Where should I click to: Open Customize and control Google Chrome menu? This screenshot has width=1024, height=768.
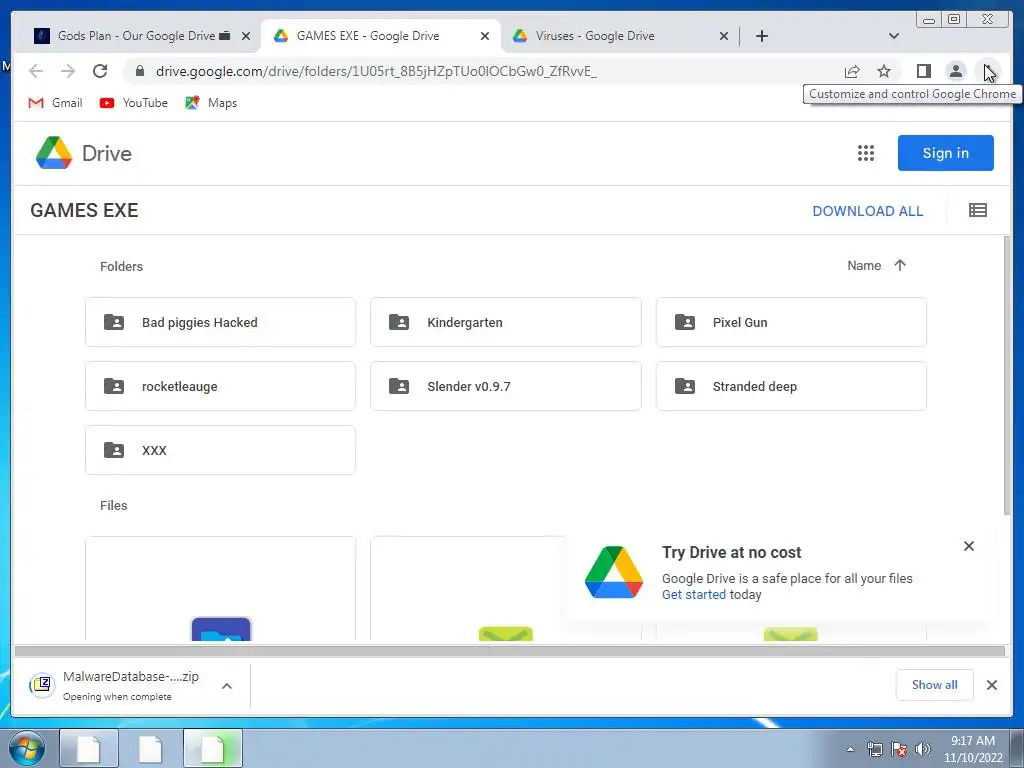pos(988,71)
